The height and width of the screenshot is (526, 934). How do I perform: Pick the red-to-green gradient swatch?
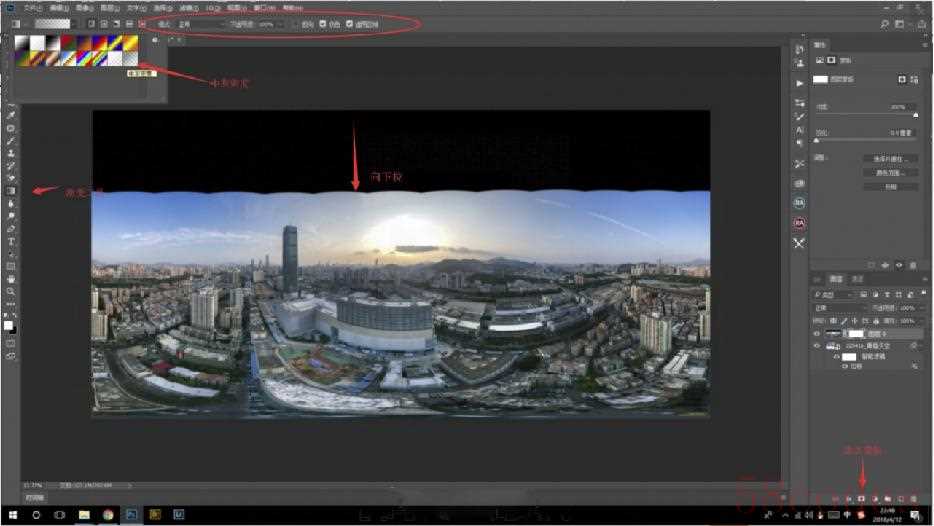coord(67,43)
